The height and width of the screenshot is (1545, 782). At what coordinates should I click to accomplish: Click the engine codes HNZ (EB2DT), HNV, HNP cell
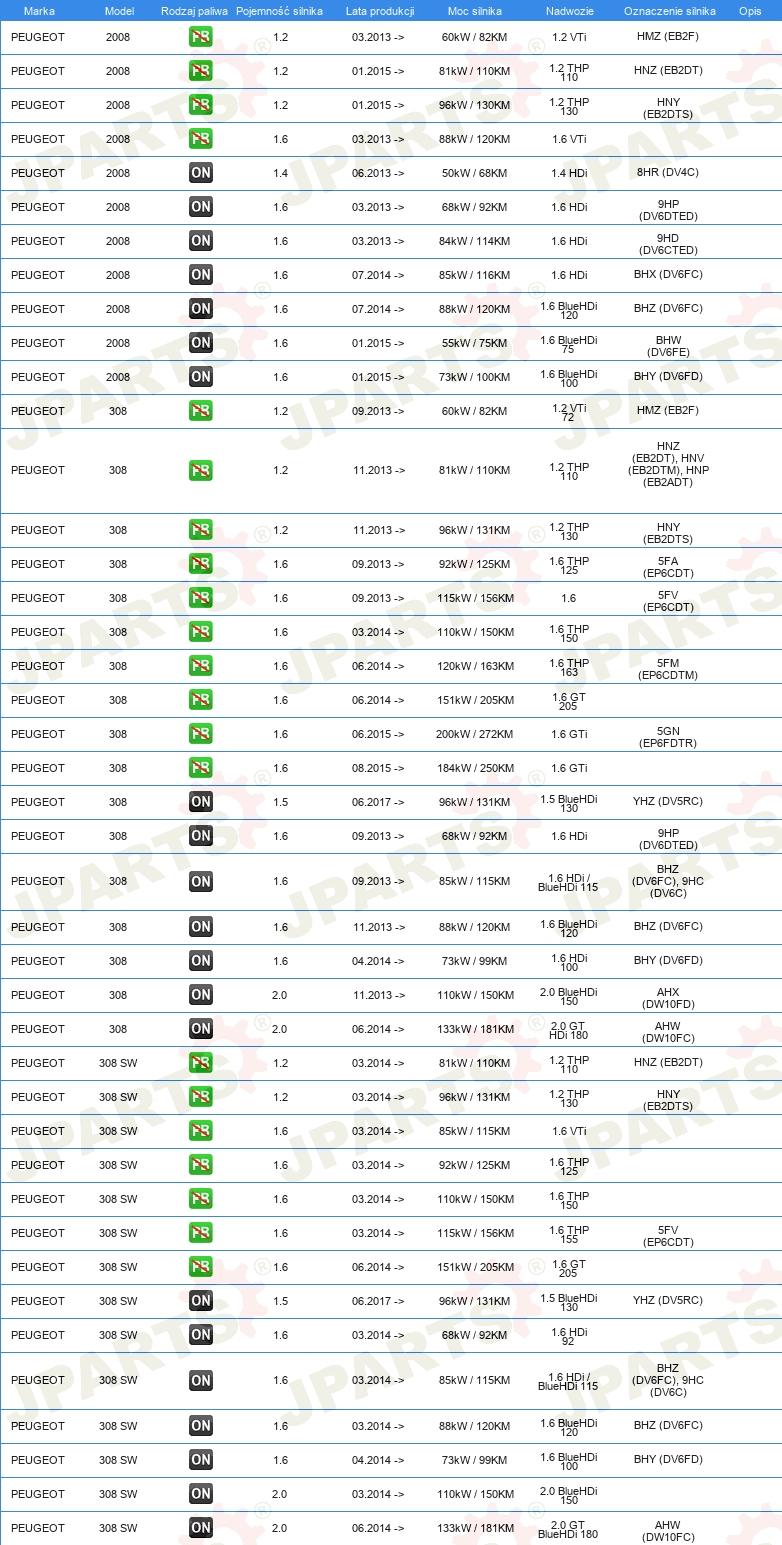pos(668,464)
